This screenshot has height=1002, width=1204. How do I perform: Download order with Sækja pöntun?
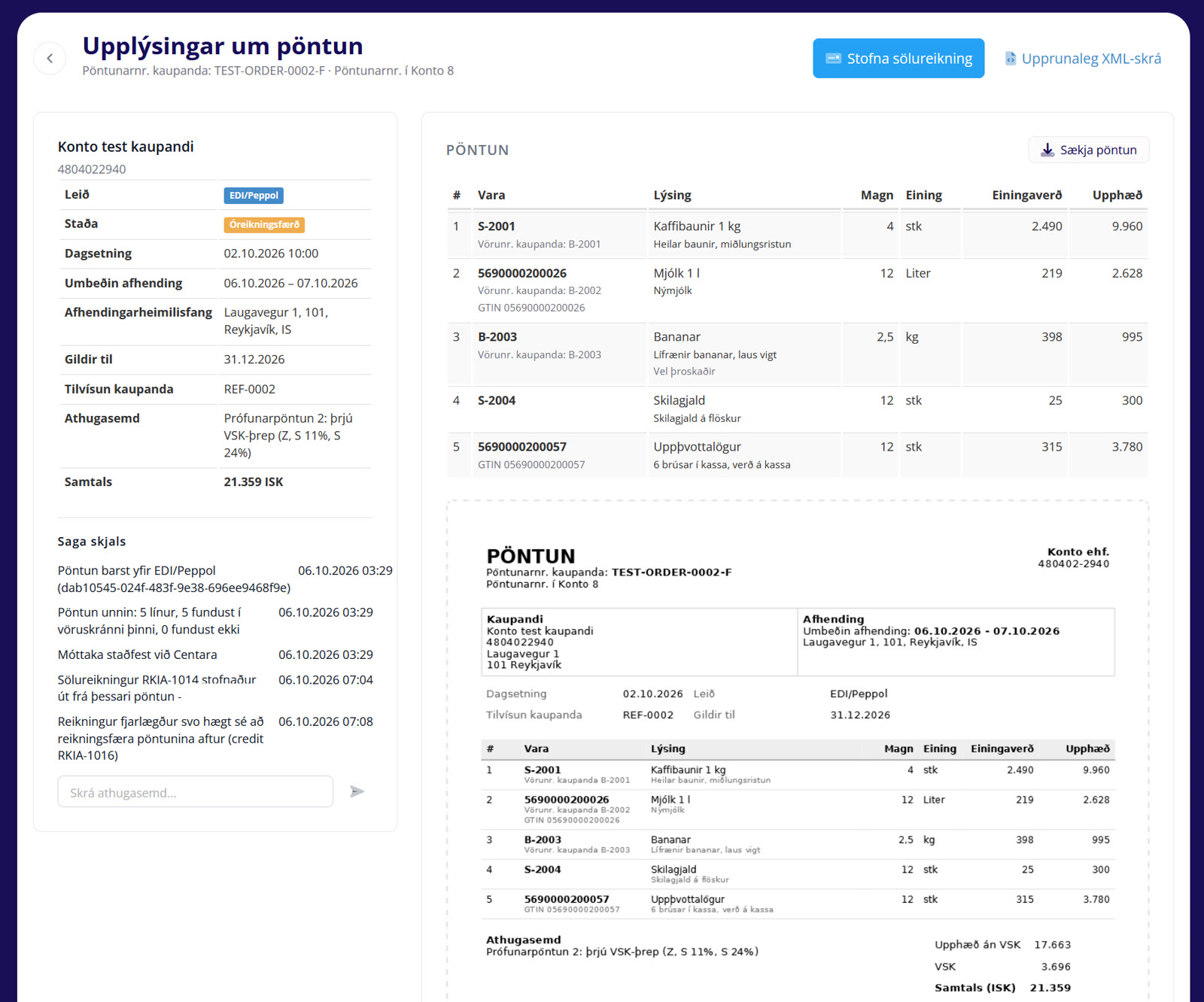click(x=1088, y=150)
